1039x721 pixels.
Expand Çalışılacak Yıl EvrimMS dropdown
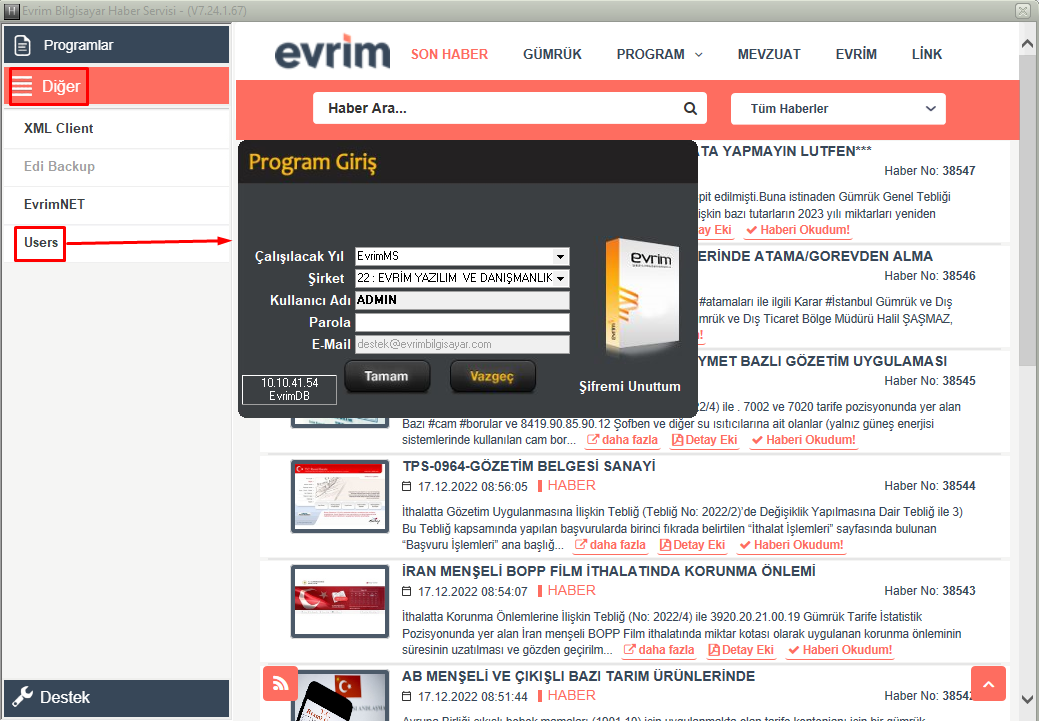(561, 256)
